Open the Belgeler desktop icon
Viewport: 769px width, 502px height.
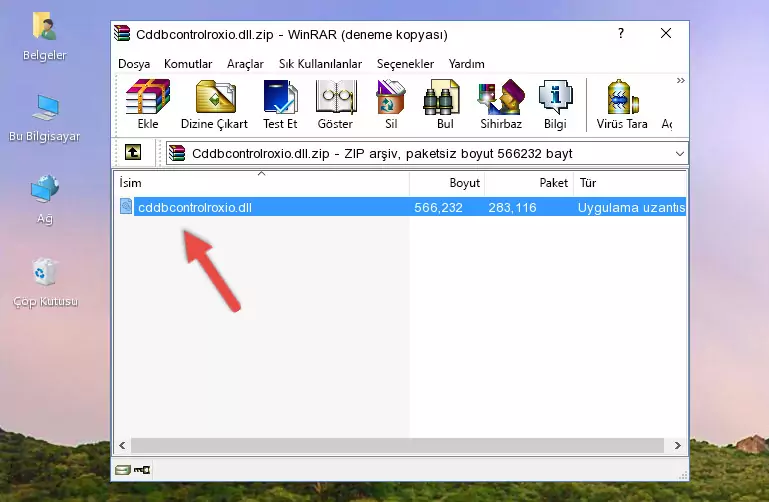pyautogui.click(x=44, y=37)
